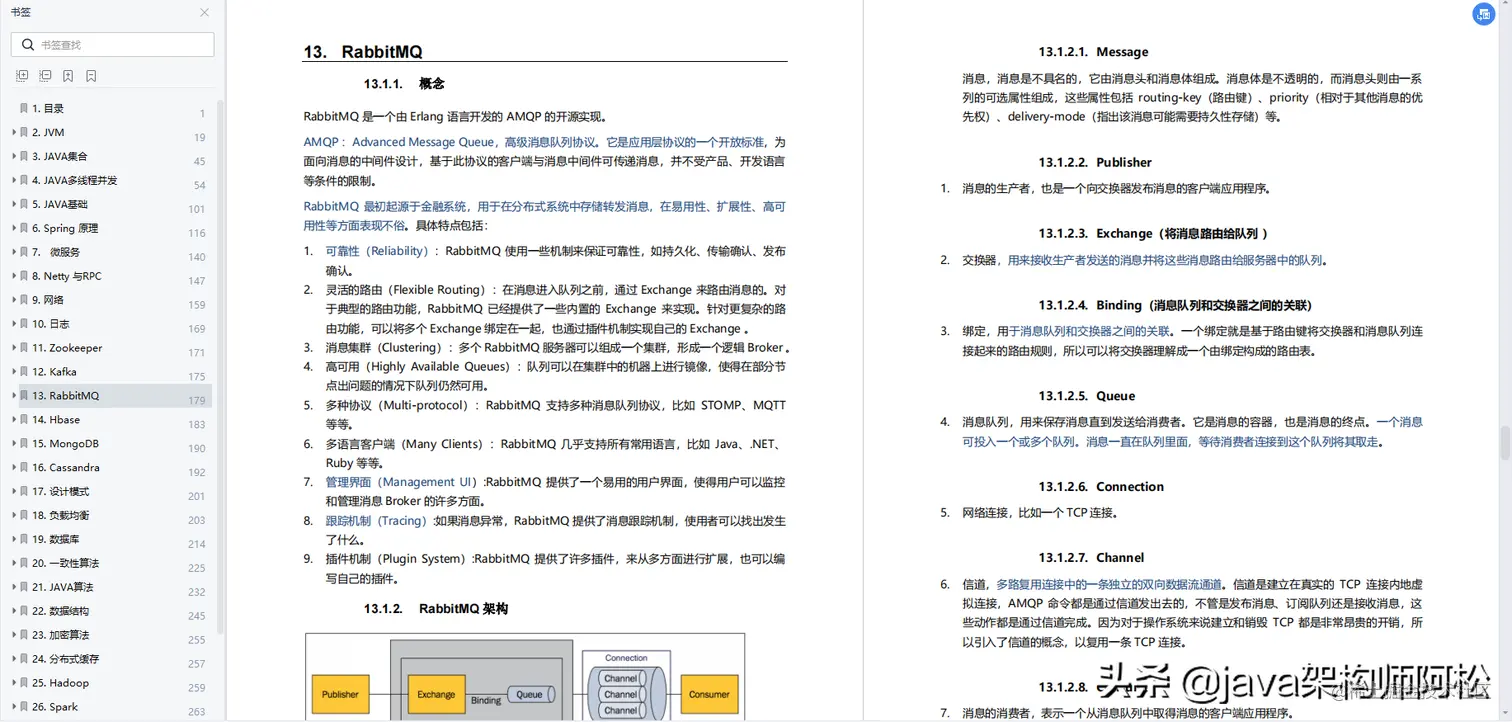Image resolution: width=1512 pixels, height=722 pixels.
Task: Click bookmark icon beside 15. MongoDB
Action: pos(24,444)
